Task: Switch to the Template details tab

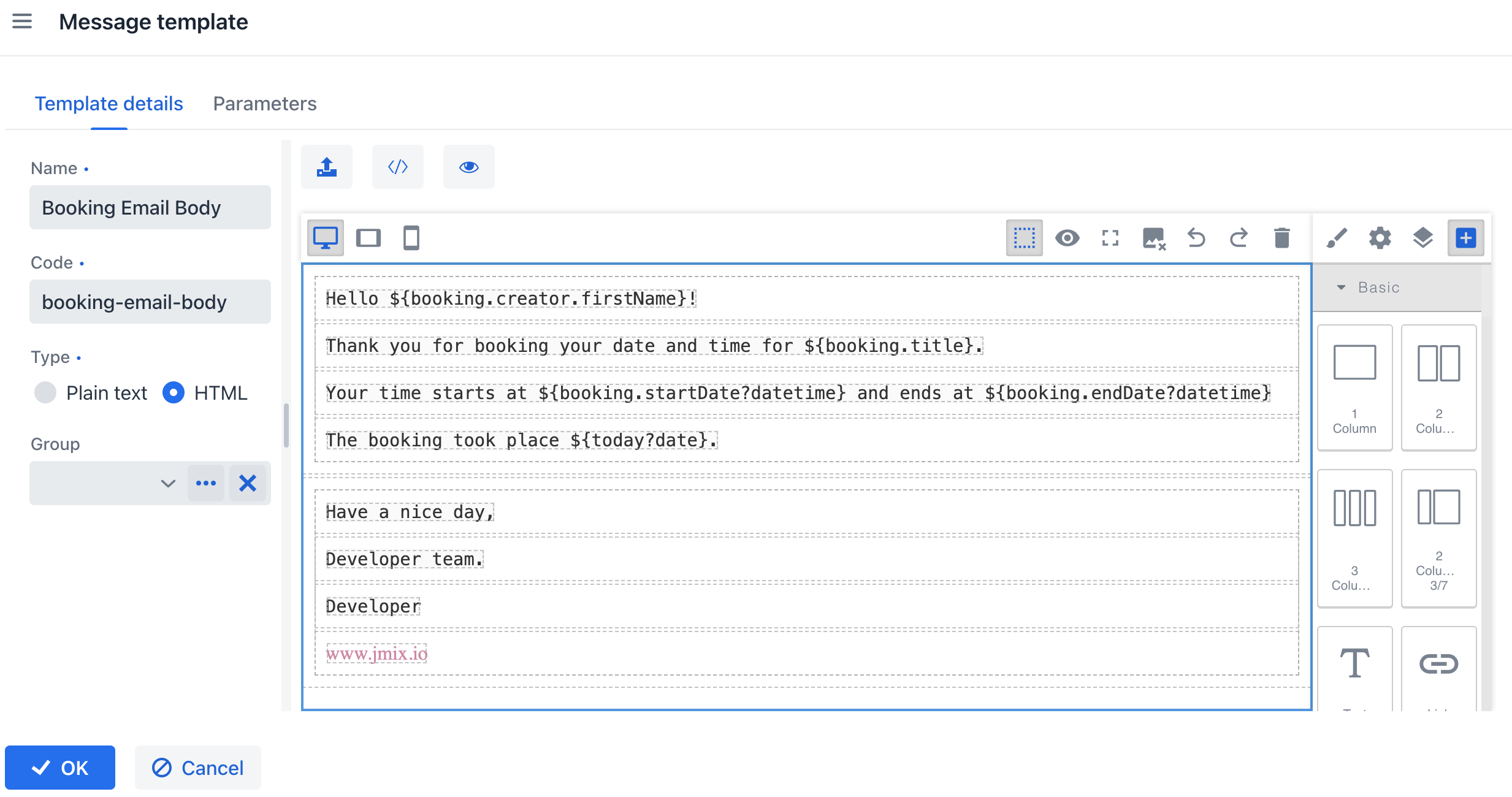Action: (109, 104)
